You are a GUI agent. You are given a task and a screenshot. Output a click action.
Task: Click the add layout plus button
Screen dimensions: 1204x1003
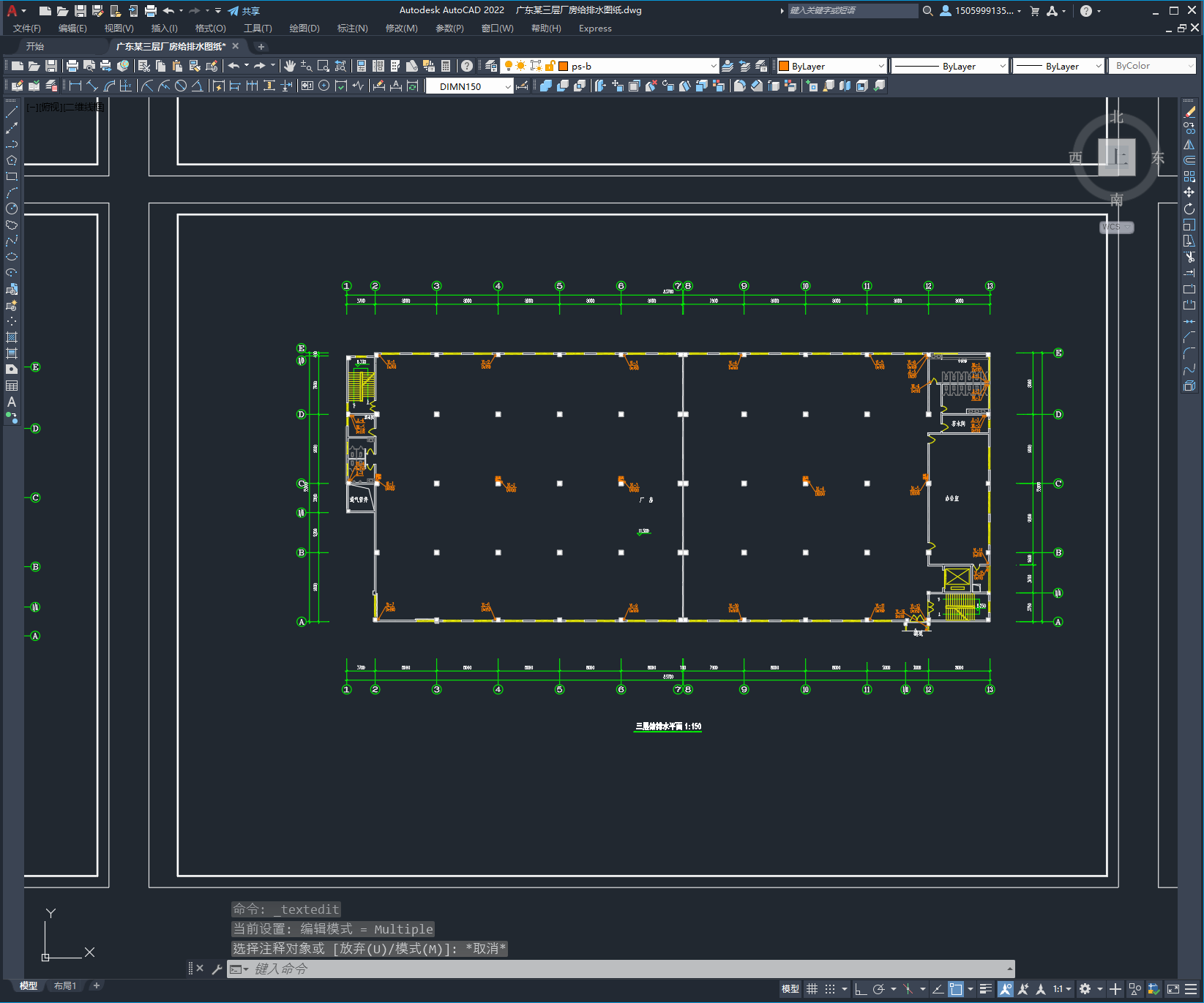tap(96, 985)
